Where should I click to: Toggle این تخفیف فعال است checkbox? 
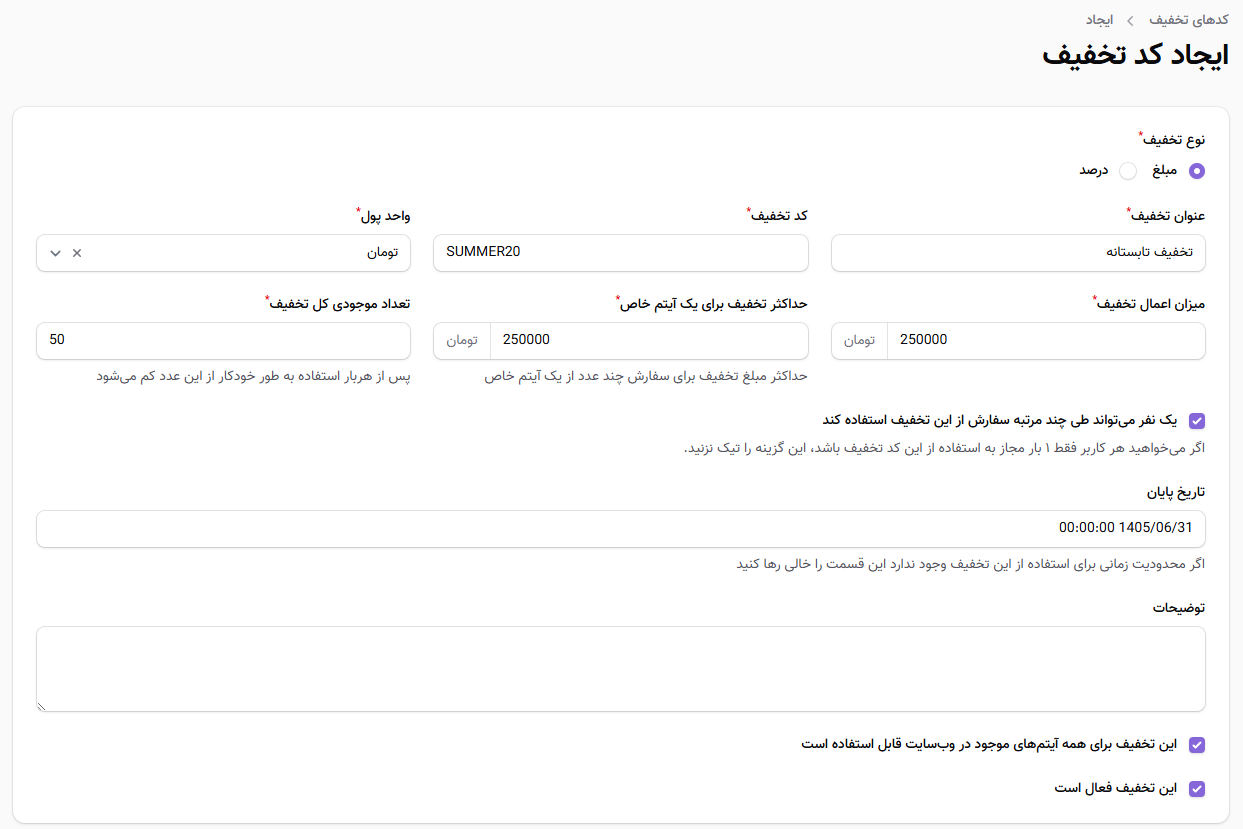(1197, 789)
